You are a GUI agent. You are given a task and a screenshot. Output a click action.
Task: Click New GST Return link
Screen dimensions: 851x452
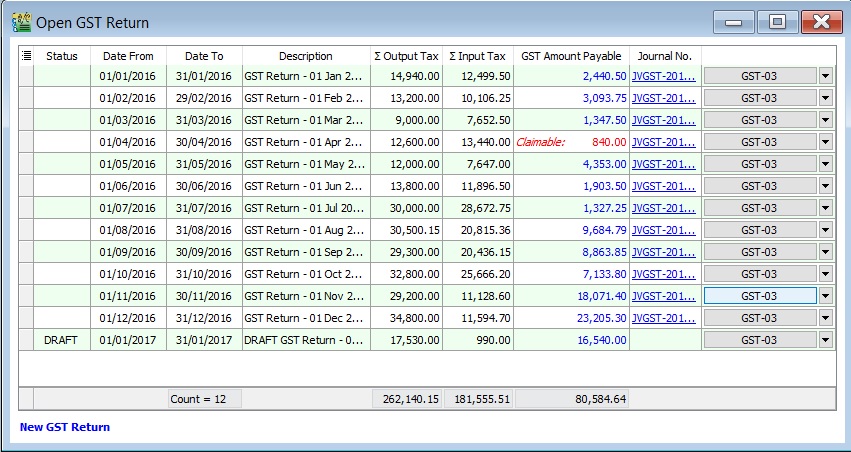pos(65,427)
